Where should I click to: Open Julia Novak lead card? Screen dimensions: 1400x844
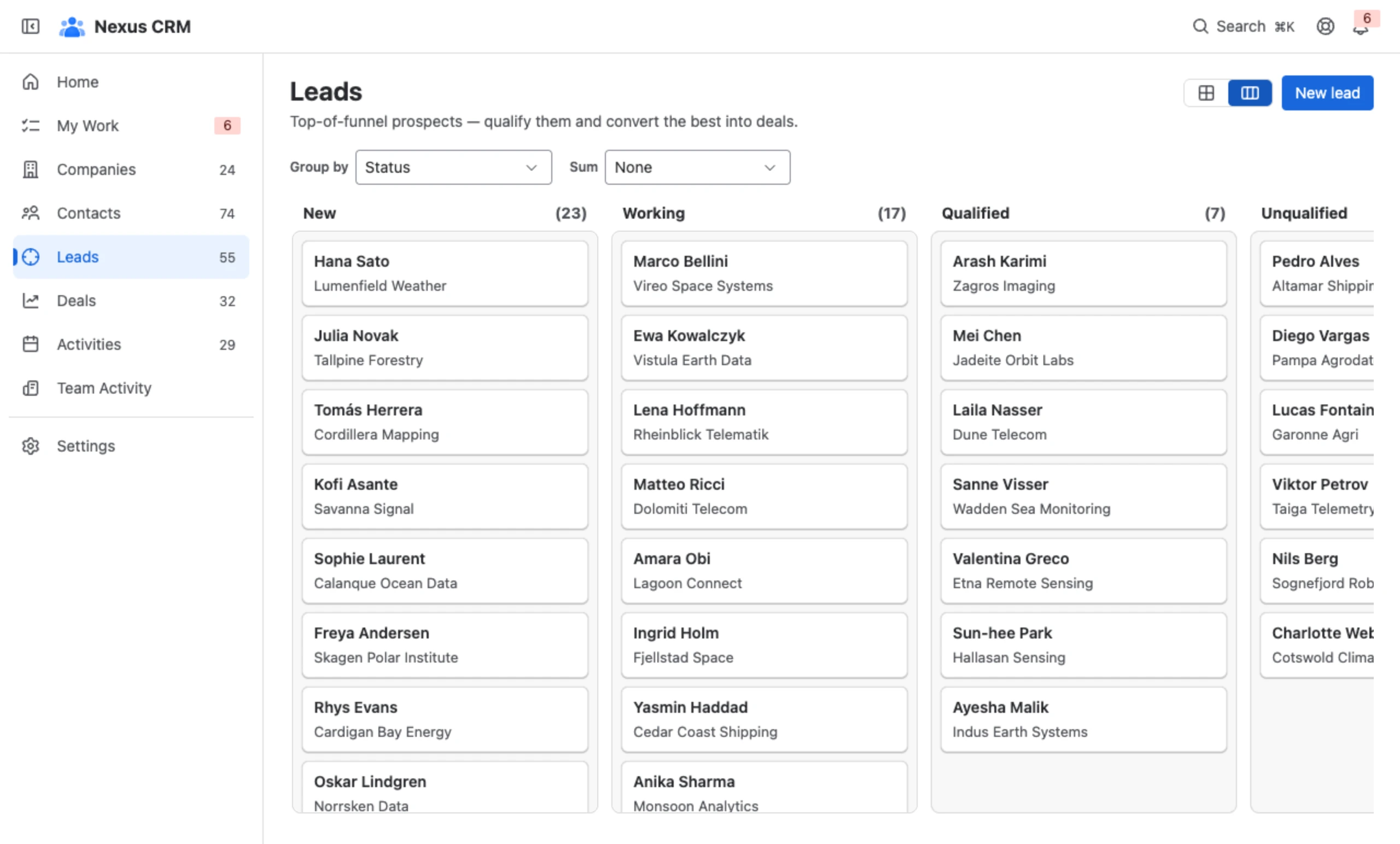click(445, 348)
